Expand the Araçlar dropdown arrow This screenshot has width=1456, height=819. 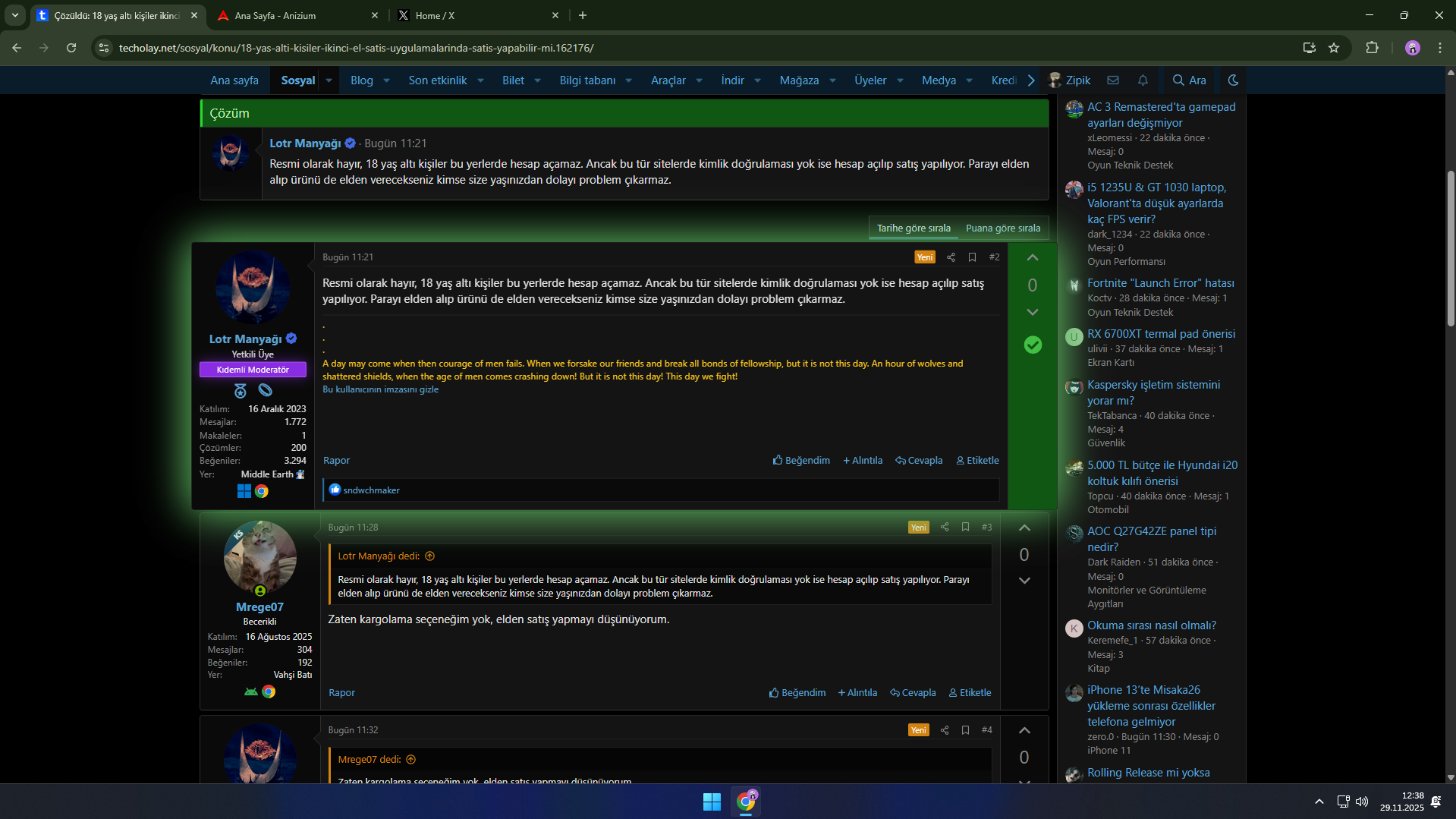(x=699, y=80)
